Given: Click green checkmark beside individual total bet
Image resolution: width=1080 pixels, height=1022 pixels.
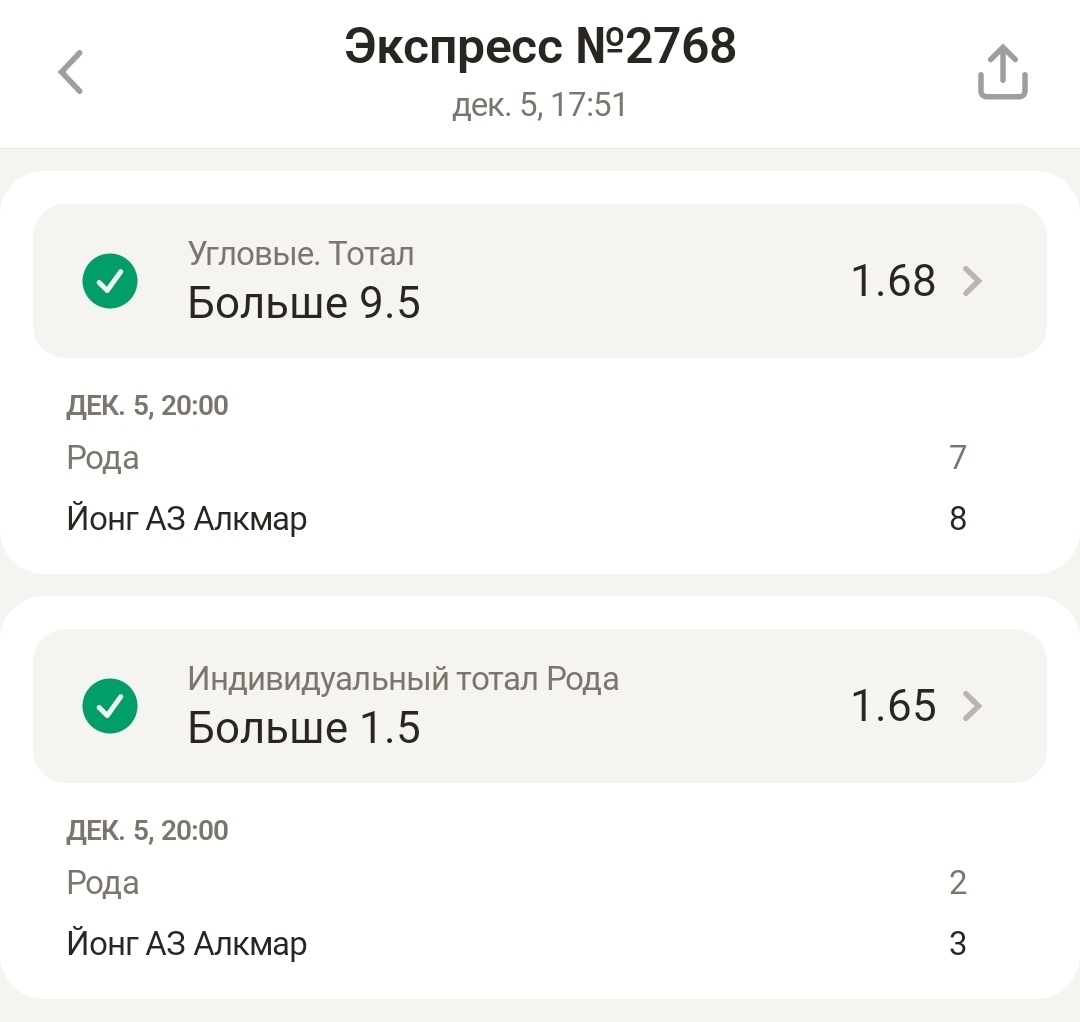Looking at the screenshot, I should (x=110, y=706).
